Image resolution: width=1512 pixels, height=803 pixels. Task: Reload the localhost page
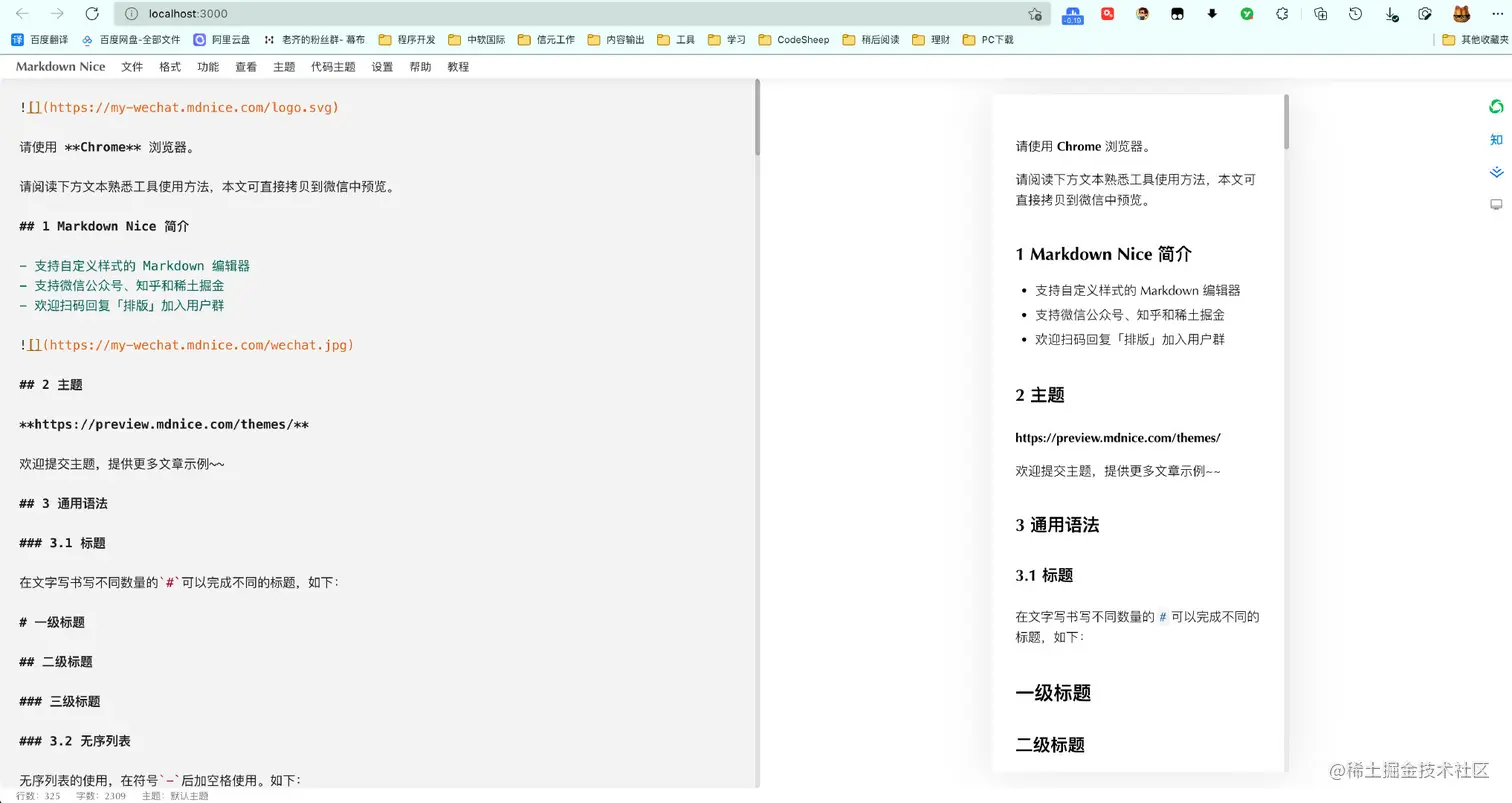click(92, 14)
